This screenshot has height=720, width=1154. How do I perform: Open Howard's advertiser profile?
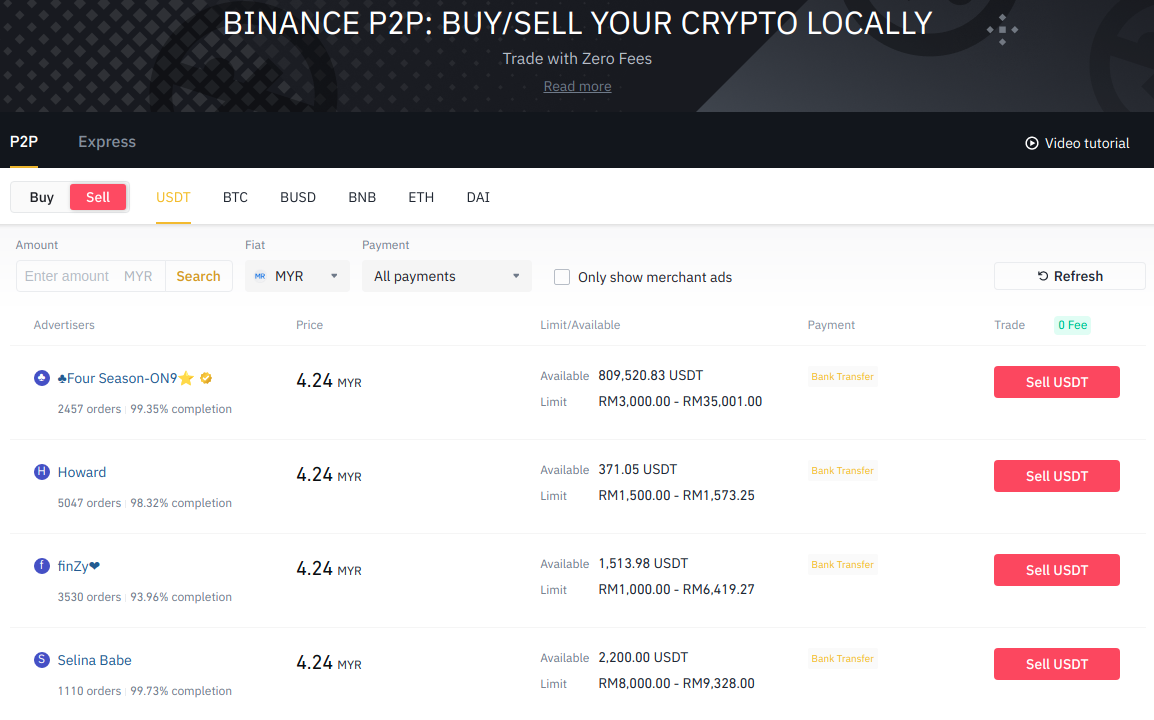(82, 472)
